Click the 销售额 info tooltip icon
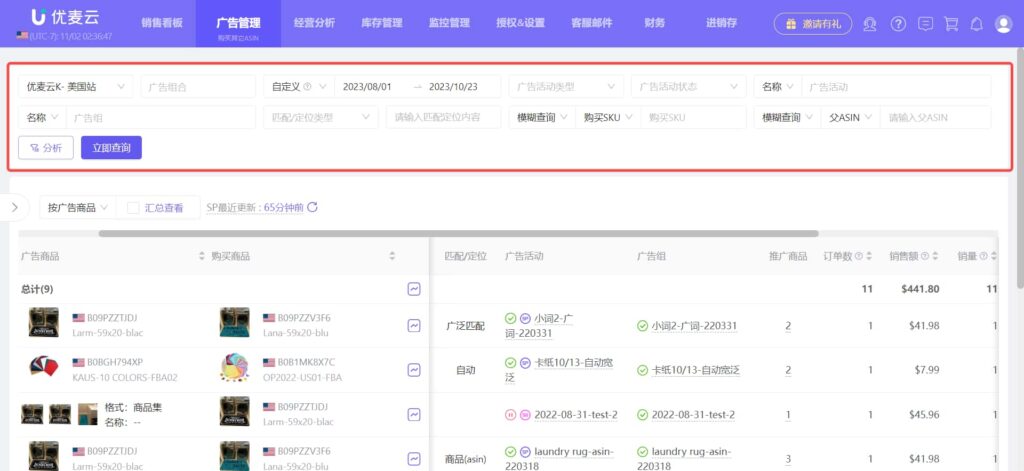The width and height of the screenshot is (1024, 471). 925,256
